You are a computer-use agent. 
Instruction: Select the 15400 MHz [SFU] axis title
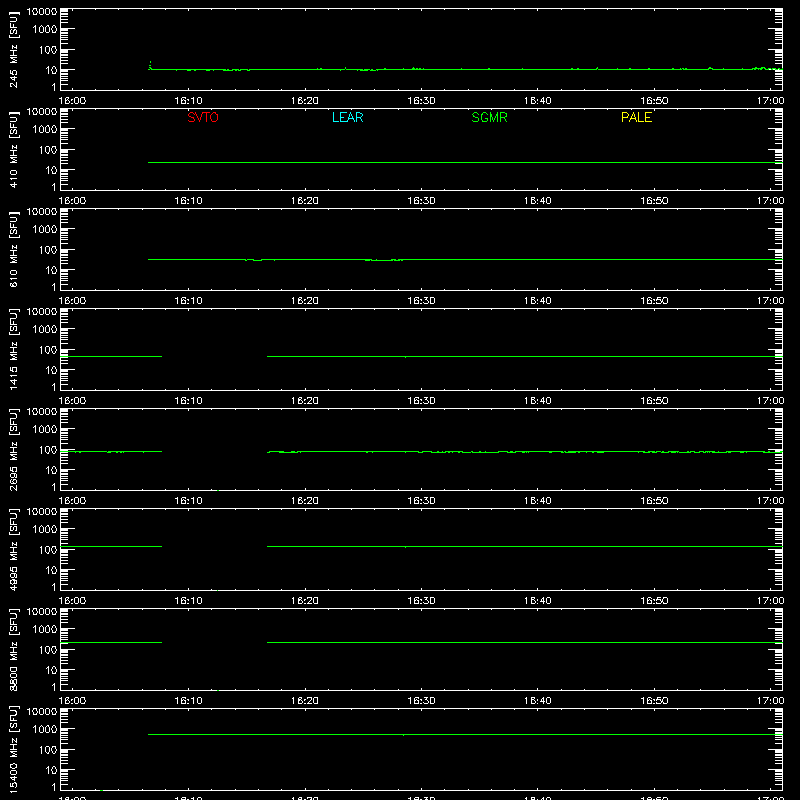click(x=13, y=749)
